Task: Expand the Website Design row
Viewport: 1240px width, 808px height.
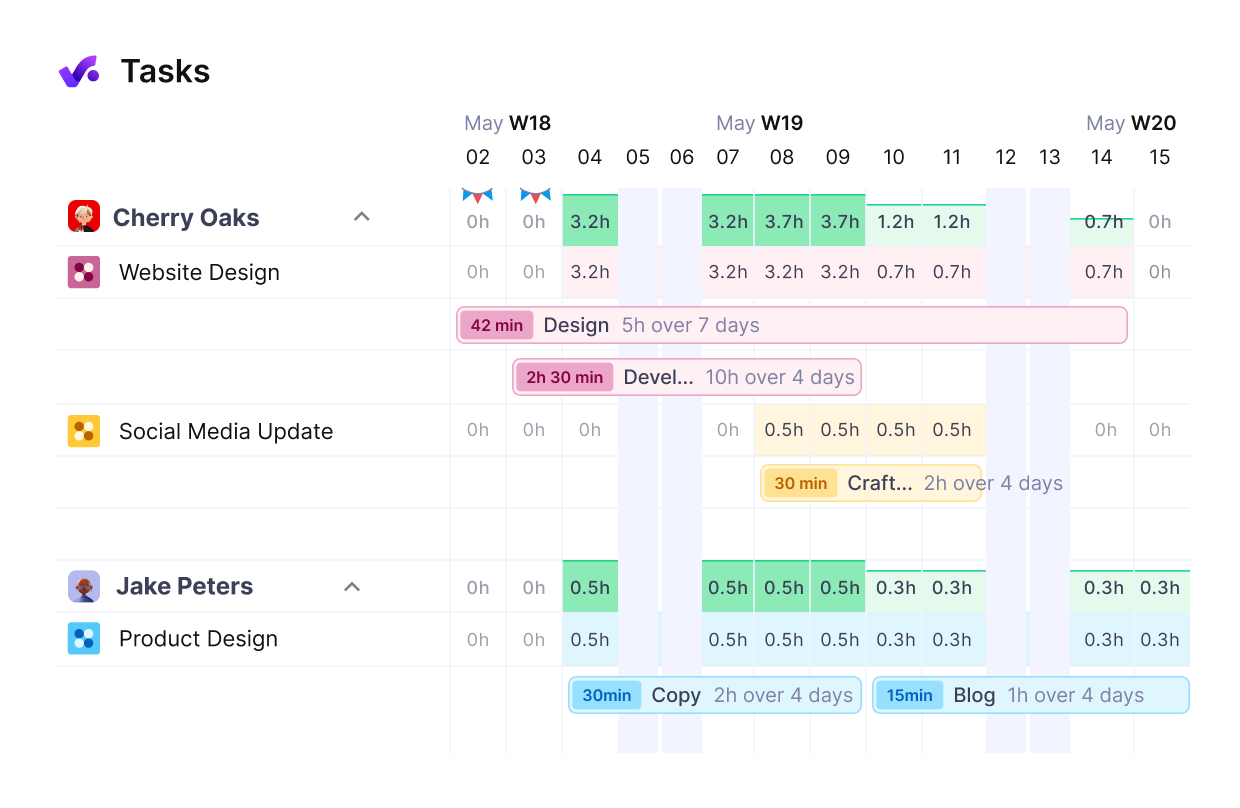Action: (x=198, y=272)
